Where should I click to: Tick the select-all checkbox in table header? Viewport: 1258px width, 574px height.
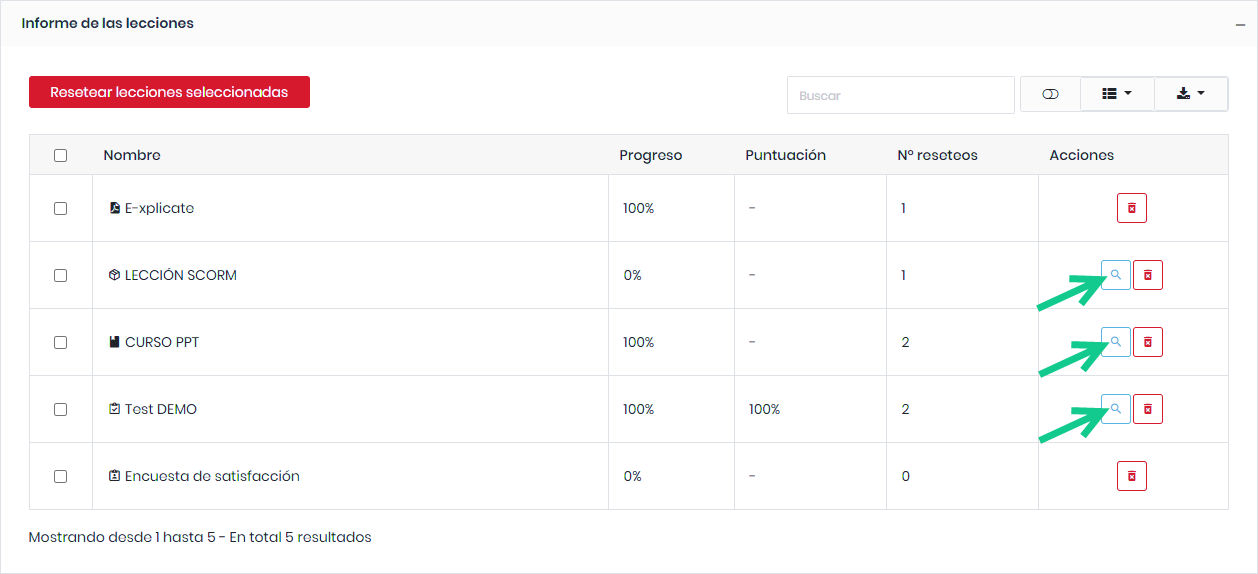[x=60, y=155]
